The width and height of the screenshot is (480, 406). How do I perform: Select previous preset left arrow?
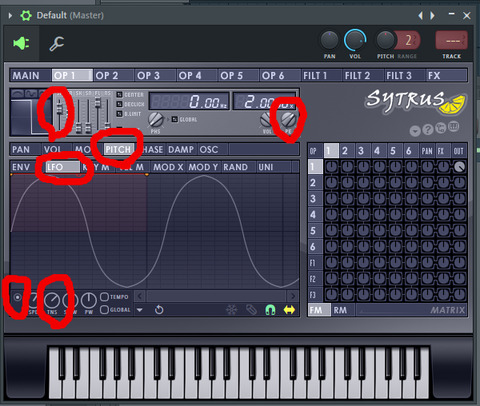420,15
